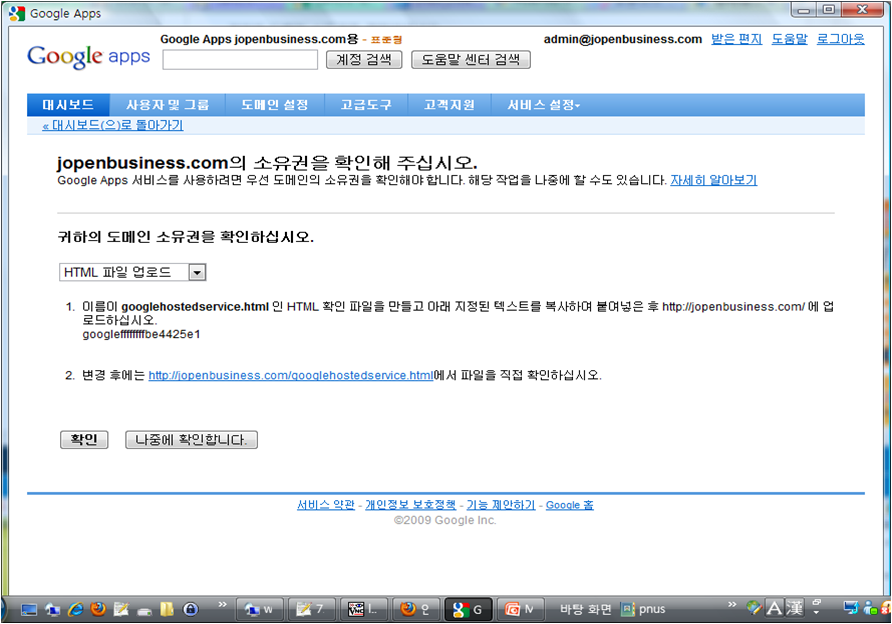The width and height of the screenshot is (892, 624).
Task: Open the 사용자 및 그룹 tab
Action: (168, 105)
